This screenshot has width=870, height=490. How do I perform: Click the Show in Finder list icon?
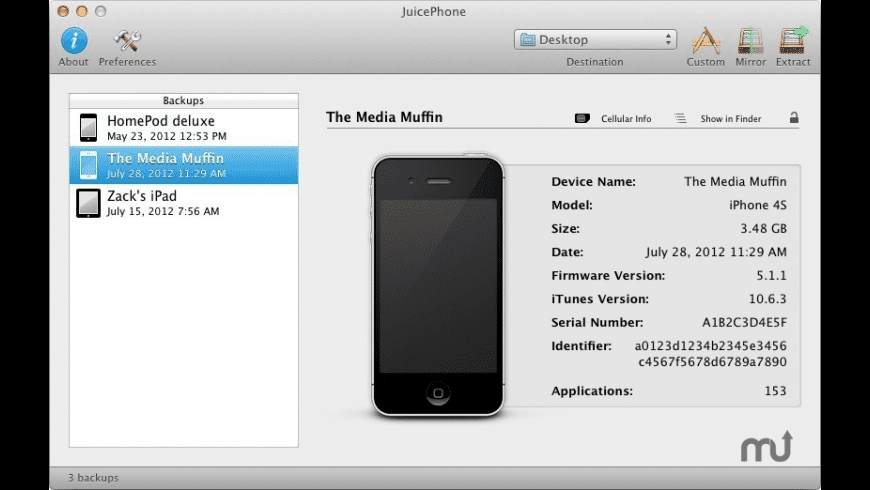(x=680, y=118)
